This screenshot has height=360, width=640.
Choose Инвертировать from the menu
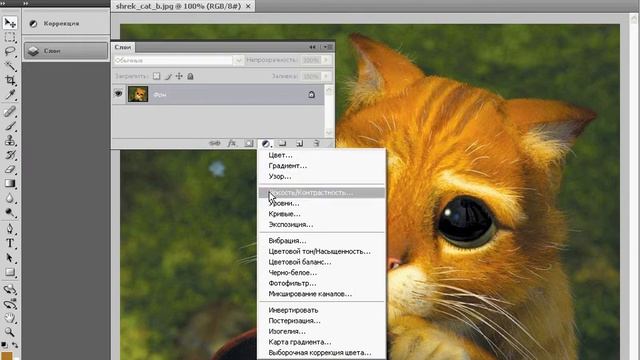[x=293, y=310]
